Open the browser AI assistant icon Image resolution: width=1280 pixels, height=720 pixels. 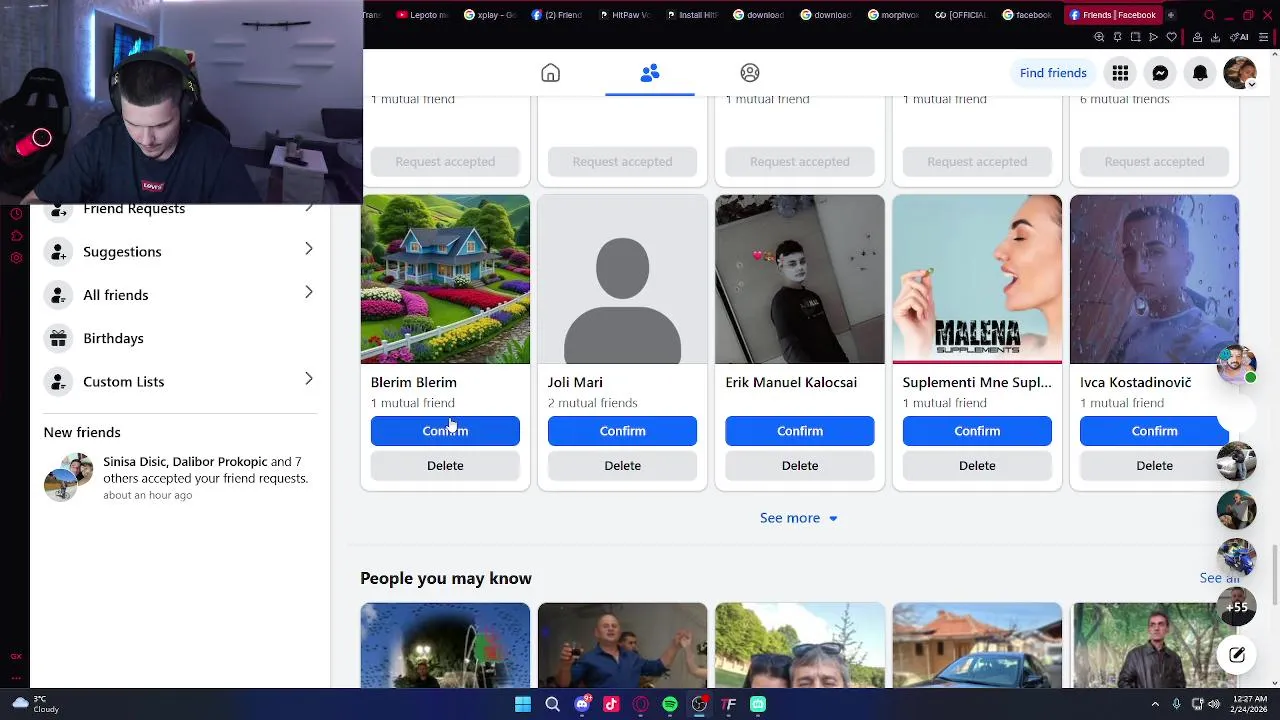[x=1240, y=37]
